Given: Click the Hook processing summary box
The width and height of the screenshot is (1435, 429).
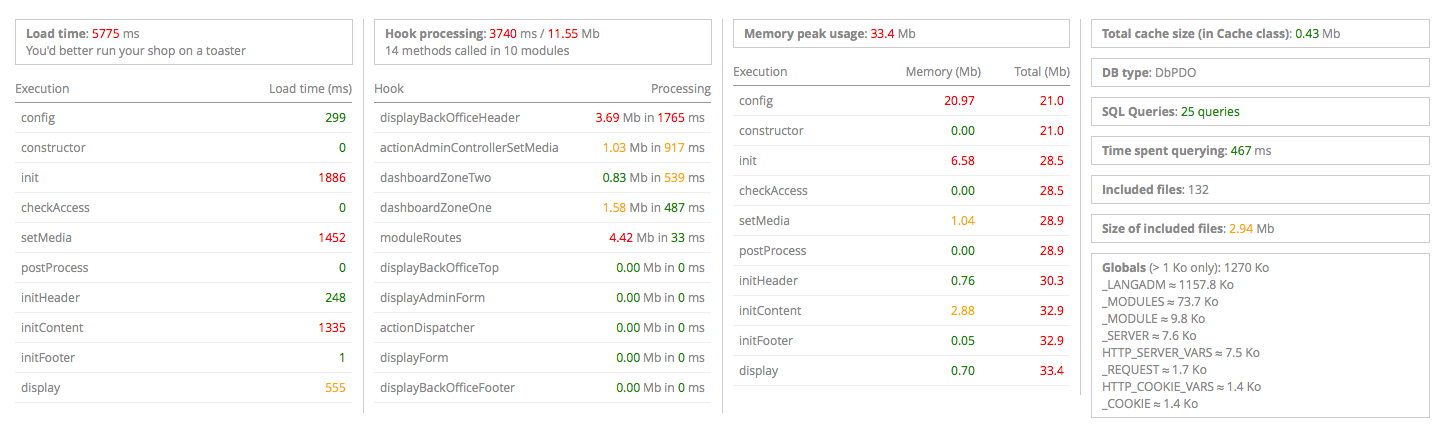Looking at the screenshot, I should (542, 42).
